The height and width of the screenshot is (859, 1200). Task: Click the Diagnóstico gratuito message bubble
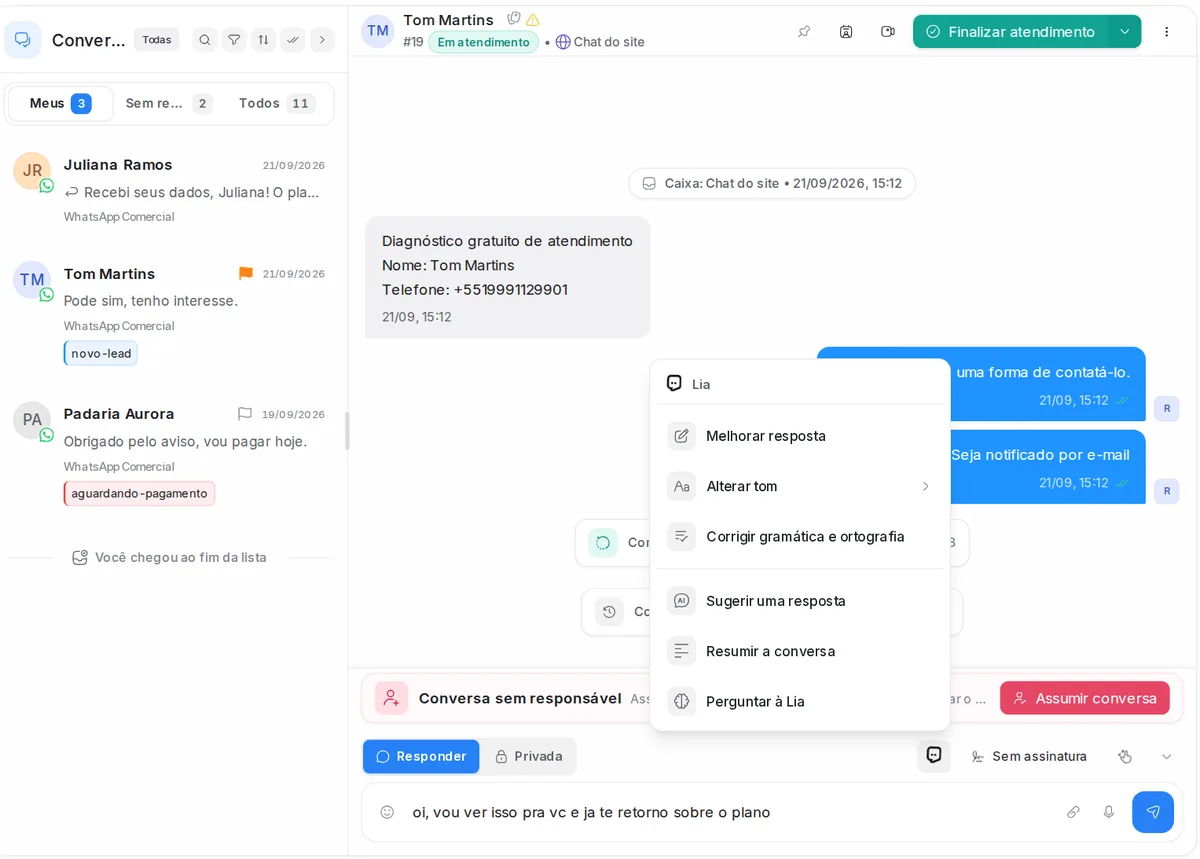coord(507,277)
